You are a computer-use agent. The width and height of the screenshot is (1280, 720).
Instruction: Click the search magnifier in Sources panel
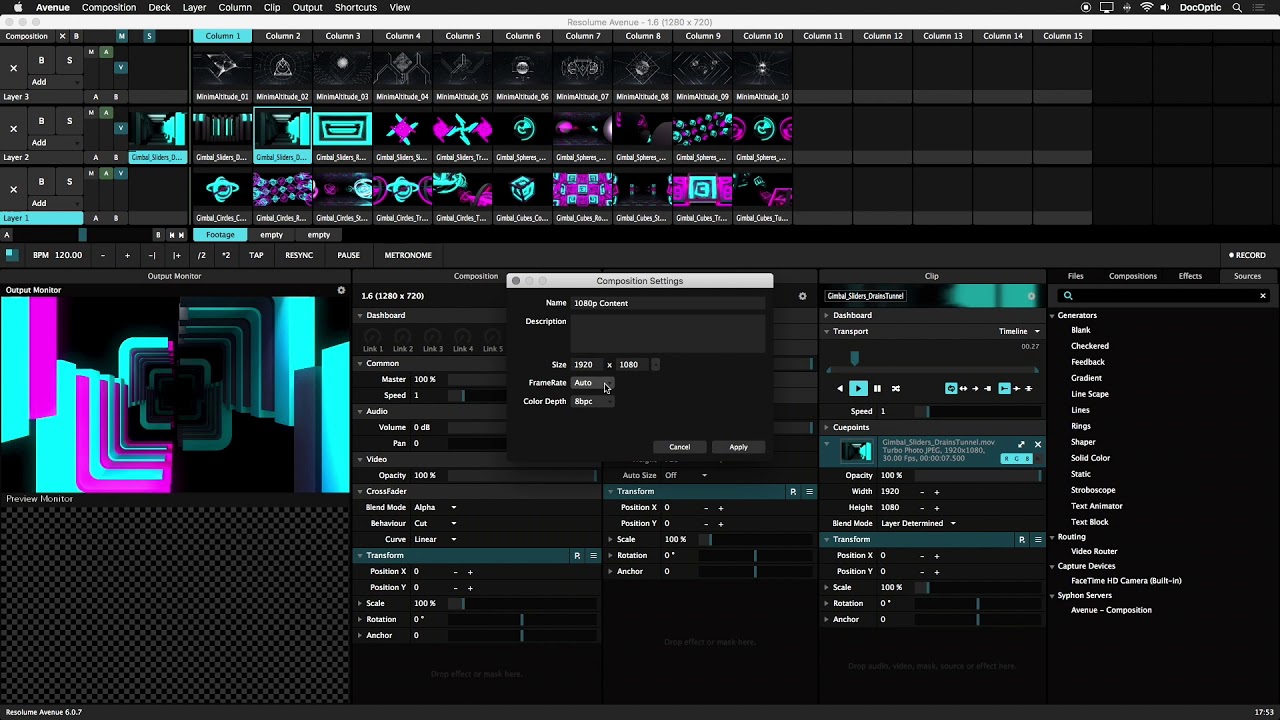coord(1068,295)
